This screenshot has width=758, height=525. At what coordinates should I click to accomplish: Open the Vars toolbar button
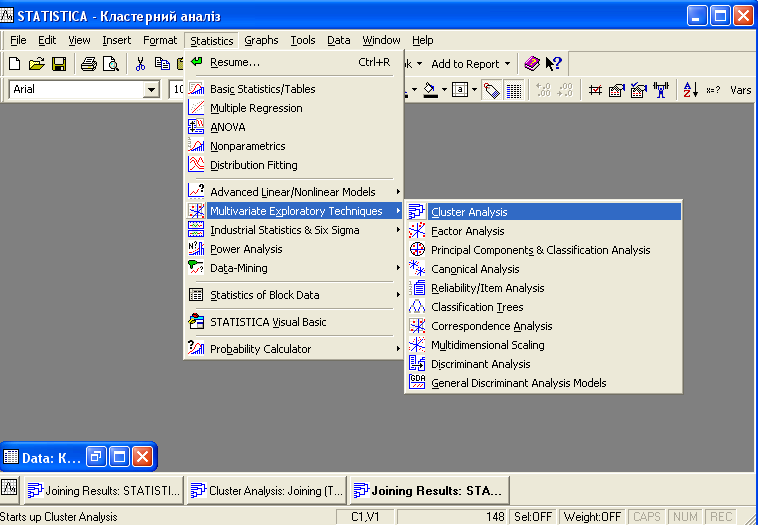point(740,90)
